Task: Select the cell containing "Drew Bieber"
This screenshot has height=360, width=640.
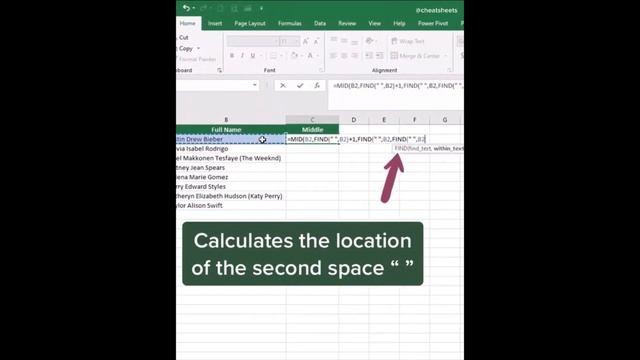Action: (x=231, y=139)
